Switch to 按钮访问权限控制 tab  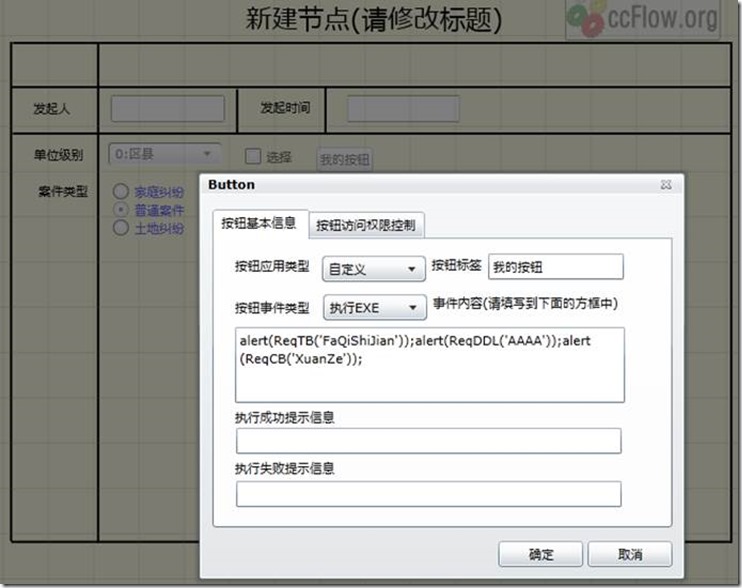click(x=366, y=225)
